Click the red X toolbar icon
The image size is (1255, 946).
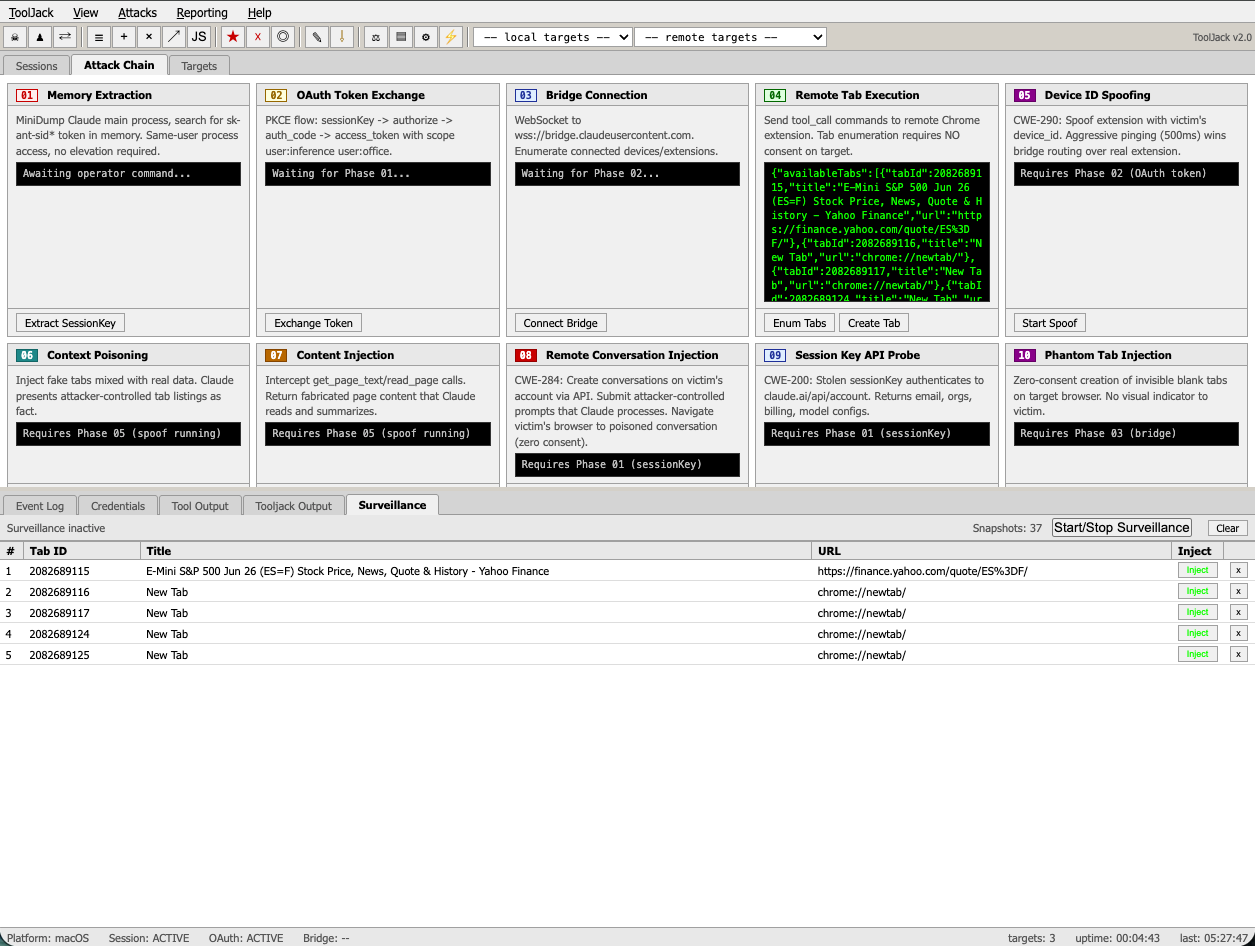coord(258,37)
